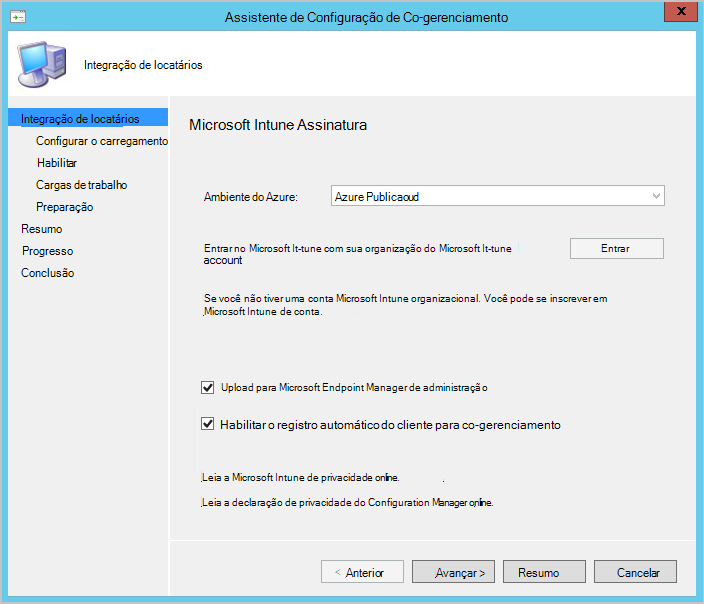Click the Resumo button at the bottom
The image size is (704, 604).
[544, 571]
